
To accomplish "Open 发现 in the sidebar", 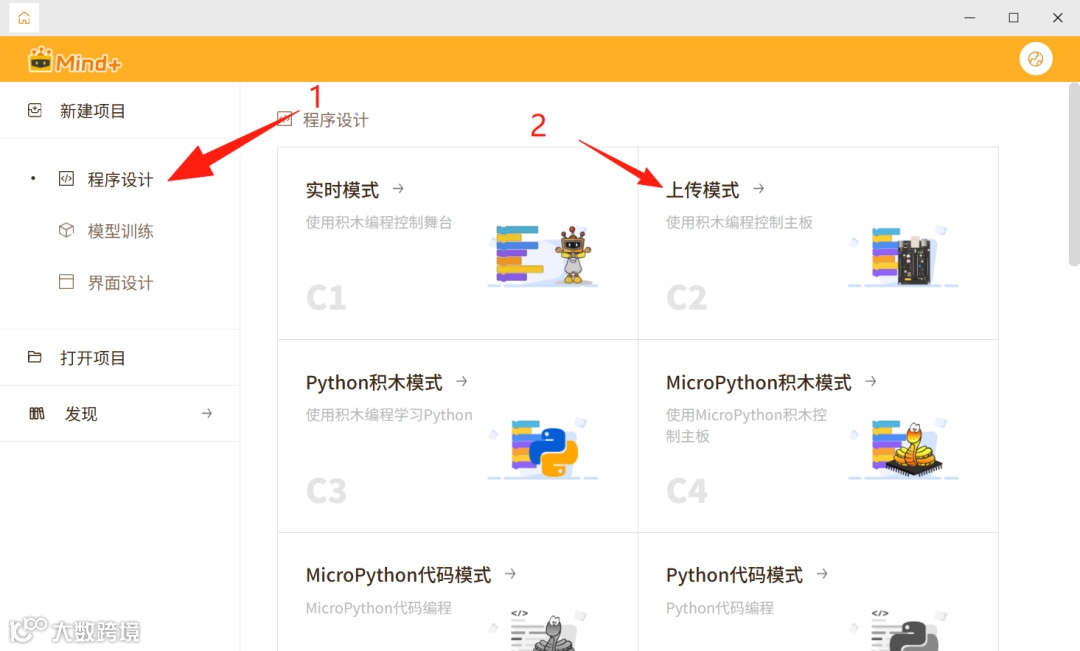I will [x=81, y=414].
